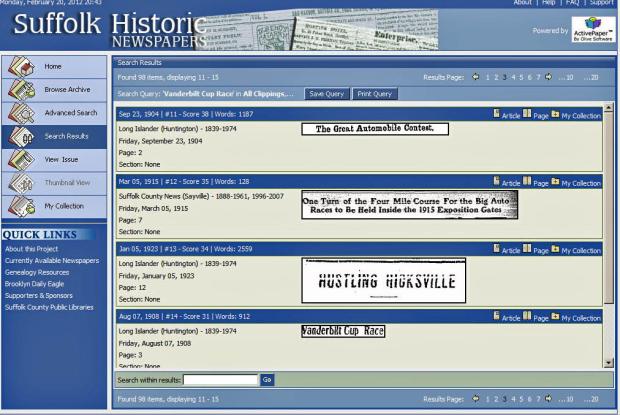Go to previous results page with top left arrow
Viewport: 620px width, 415px height.
click(x=476, y=77)
